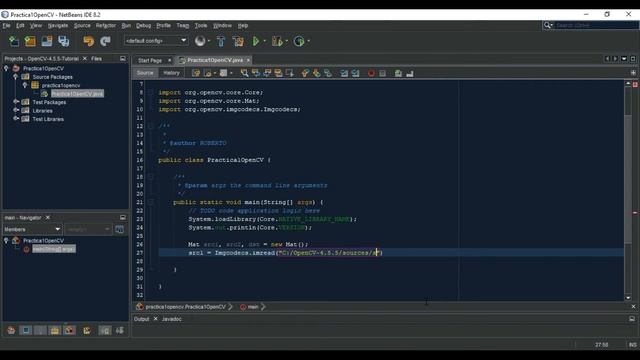This screenshot has width=640, height=360.
Task: Toggle Show Non-Public Members filter in Navigator
Action: (55, 330)
